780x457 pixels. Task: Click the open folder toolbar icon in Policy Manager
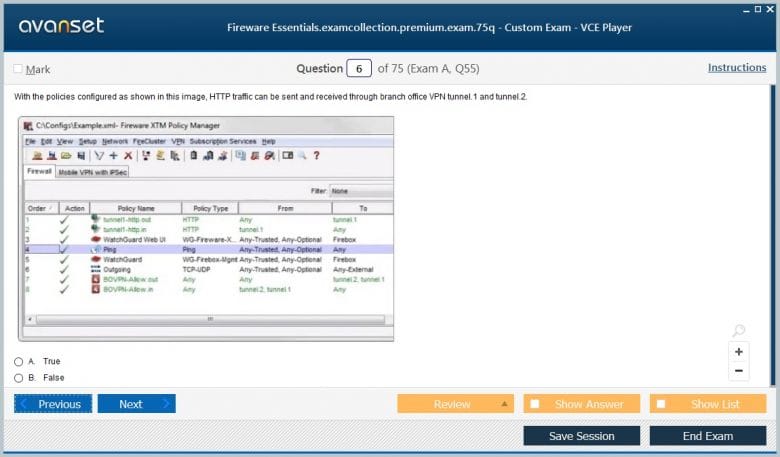pyautogui.click(x=66, y=156)
